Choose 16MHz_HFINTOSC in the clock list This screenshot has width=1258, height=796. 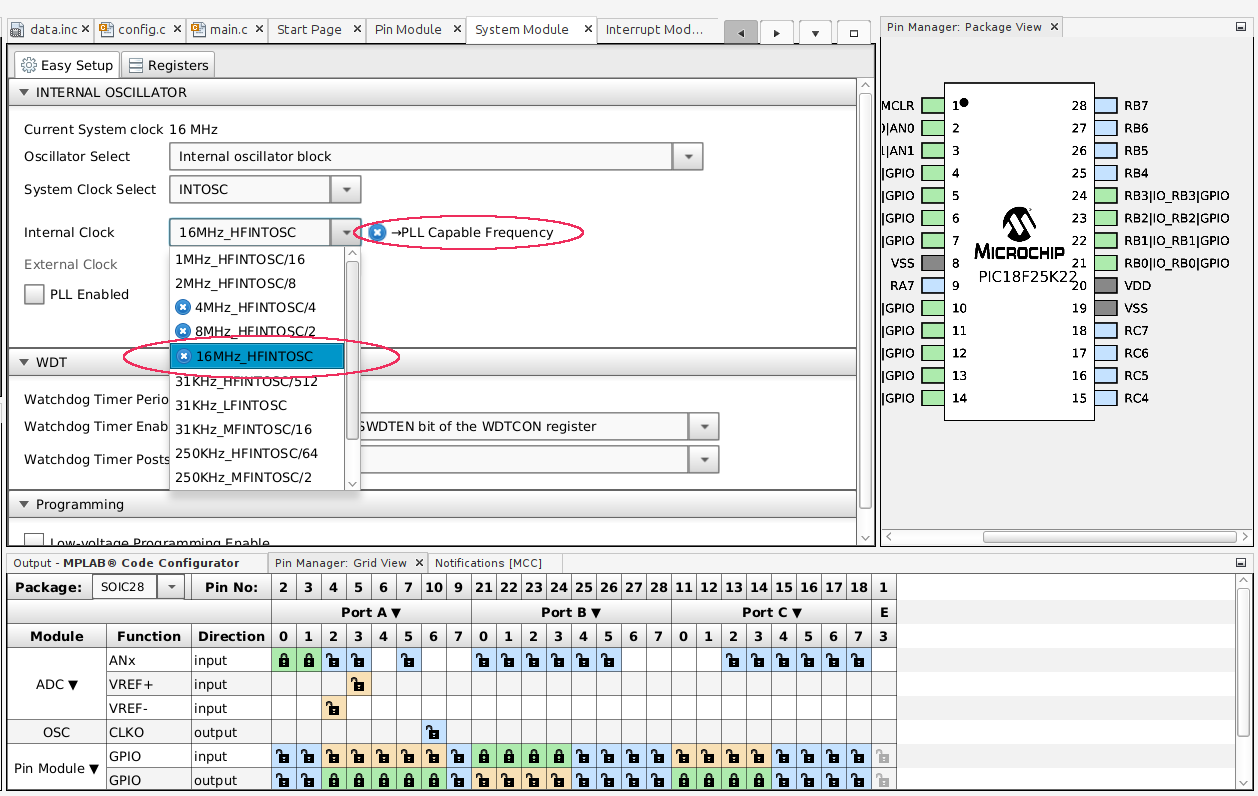257,356
